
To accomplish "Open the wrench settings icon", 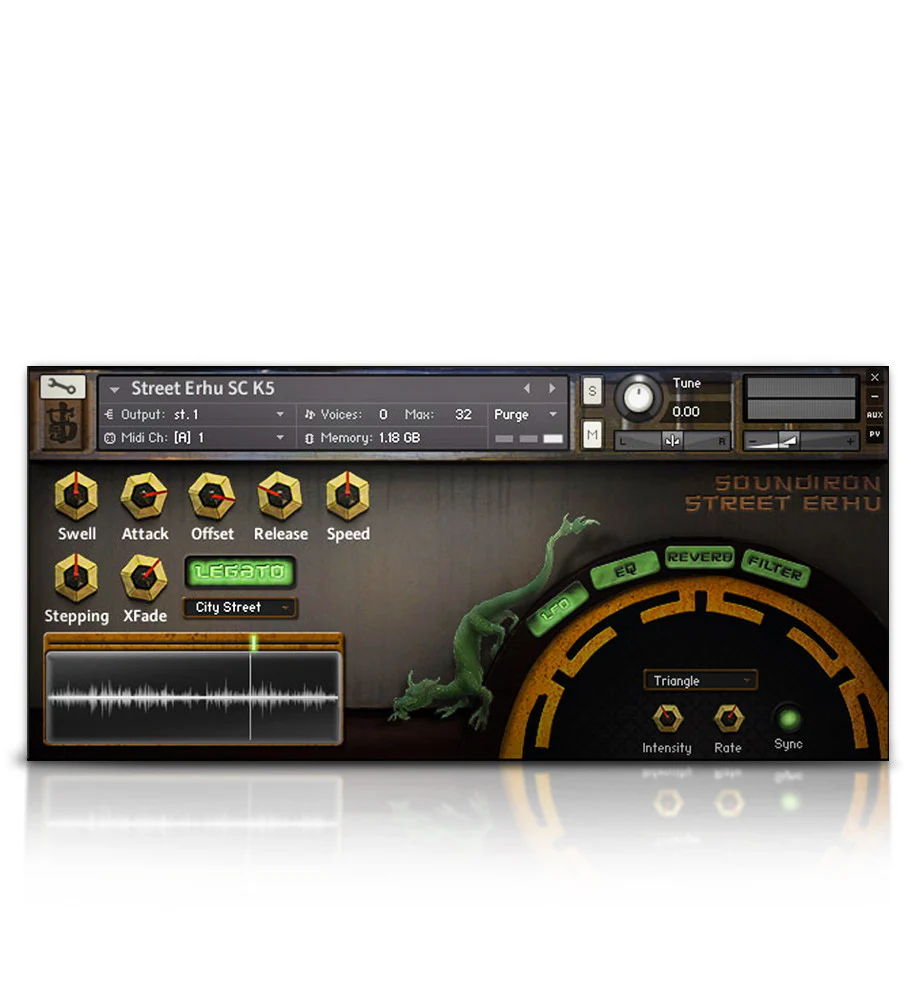I will [62, 388].
